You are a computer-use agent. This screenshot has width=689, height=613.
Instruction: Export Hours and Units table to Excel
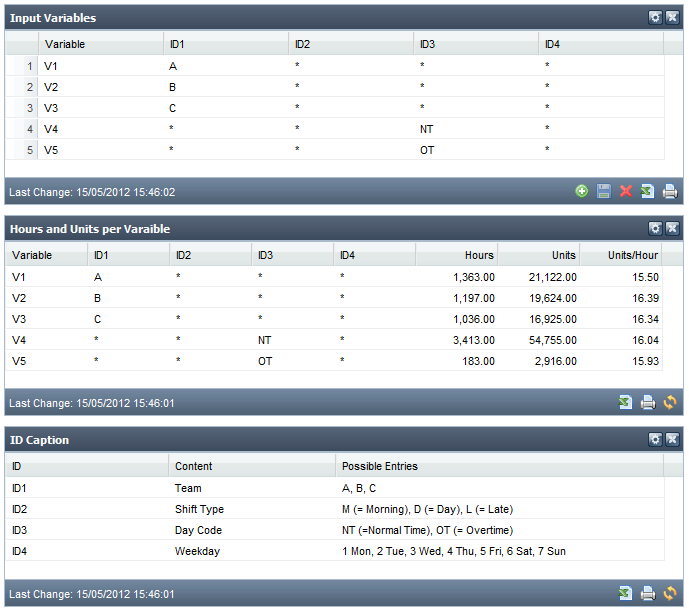tap(625, 402)
